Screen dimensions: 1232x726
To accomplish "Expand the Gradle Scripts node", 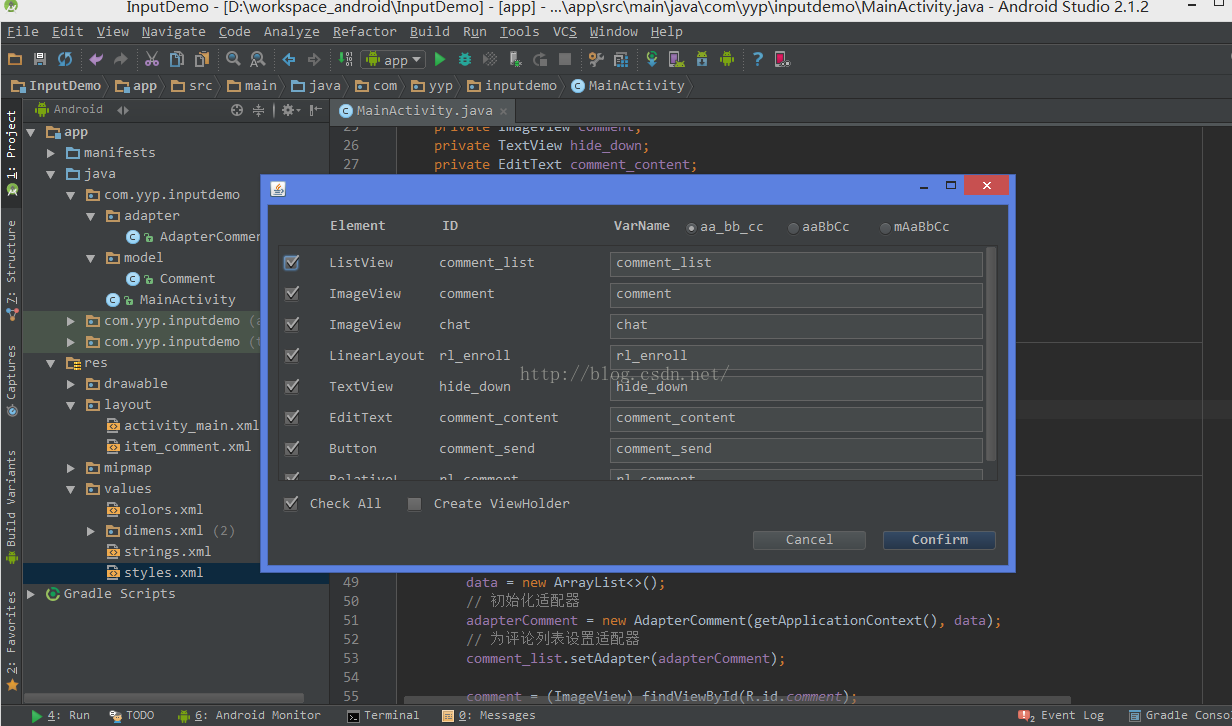I will 31,594.
